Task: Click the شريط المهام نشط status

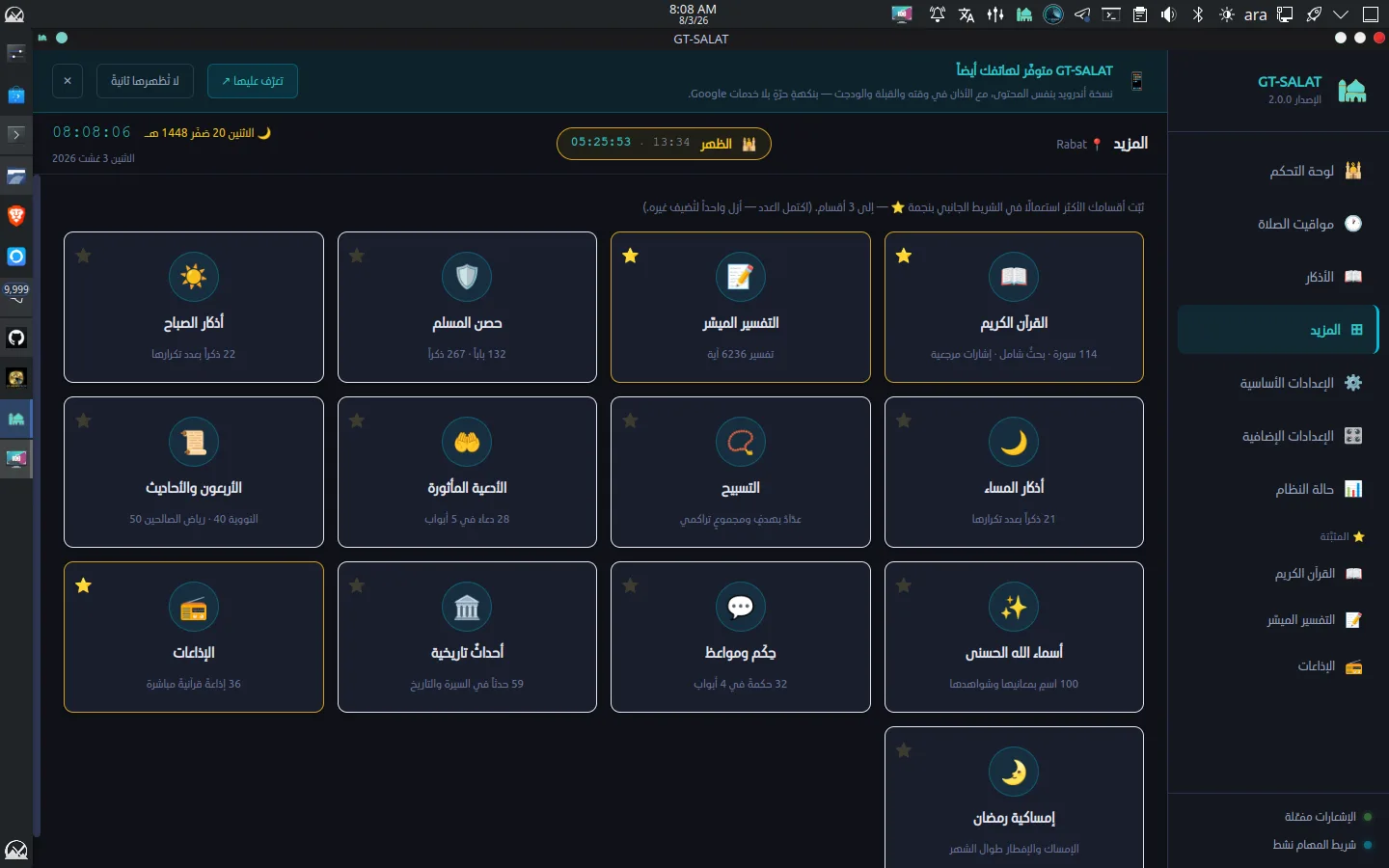Action: (1322, 845)
